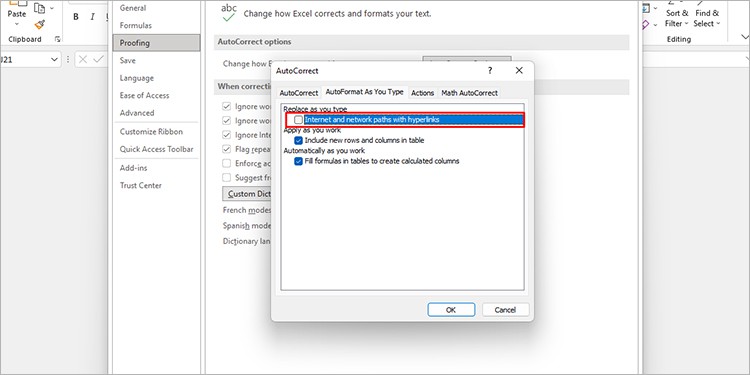This screenshot has width=750, height=375.
Task: Open Quick Access Toolbar options category
Action: pyautogui.click(x=156, y=149)
